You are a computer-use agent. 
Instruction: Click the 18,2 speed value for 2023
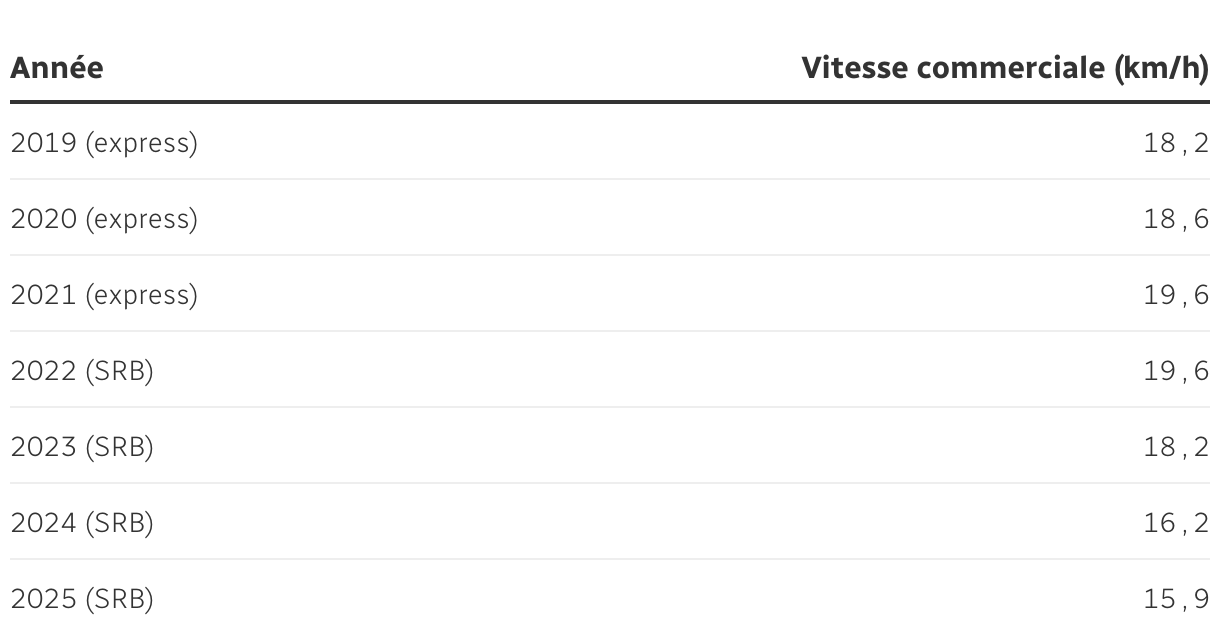(x=1176, y=447)
